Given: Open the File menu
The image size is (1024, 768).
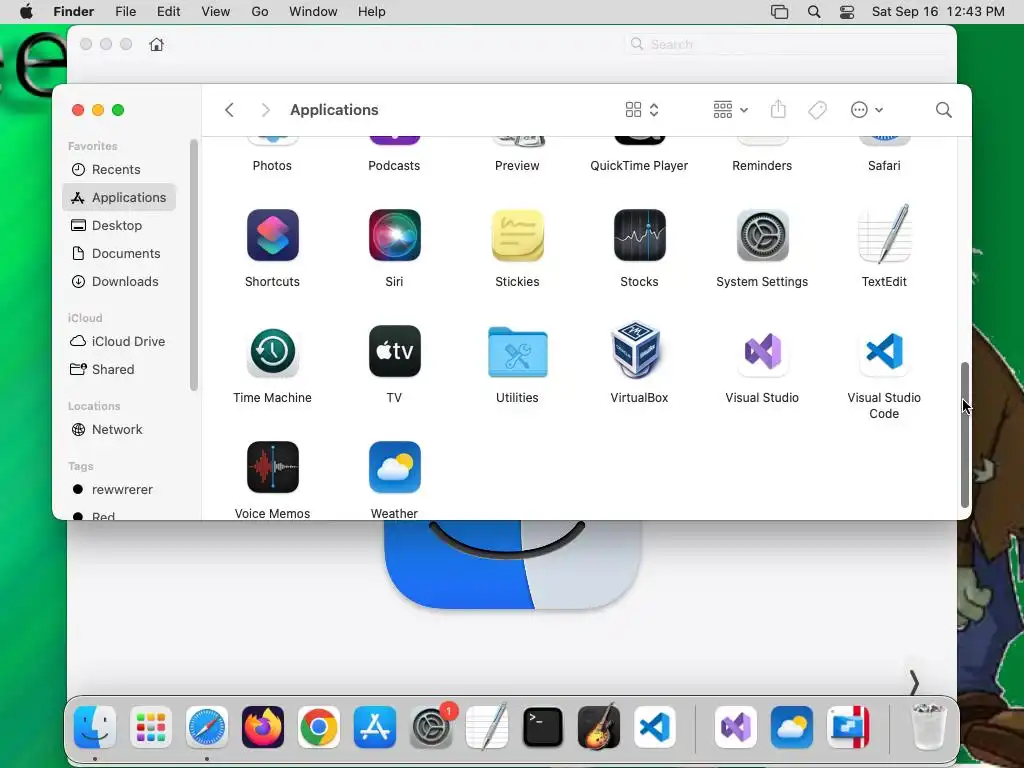Looking at the screenshot, I should tap(125, 12).
